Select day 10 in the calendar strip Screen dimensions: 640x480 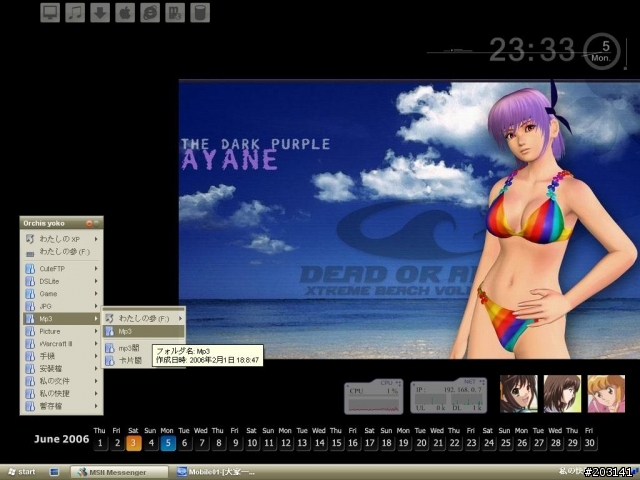click(x=252, y=443)
